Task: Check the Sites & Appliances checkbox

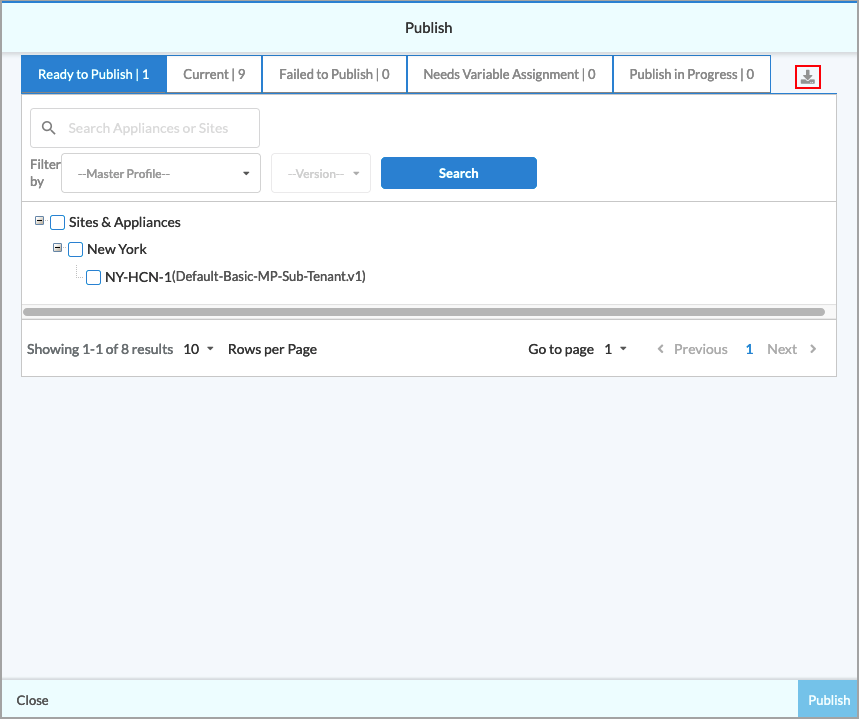Action: [58, 223]
